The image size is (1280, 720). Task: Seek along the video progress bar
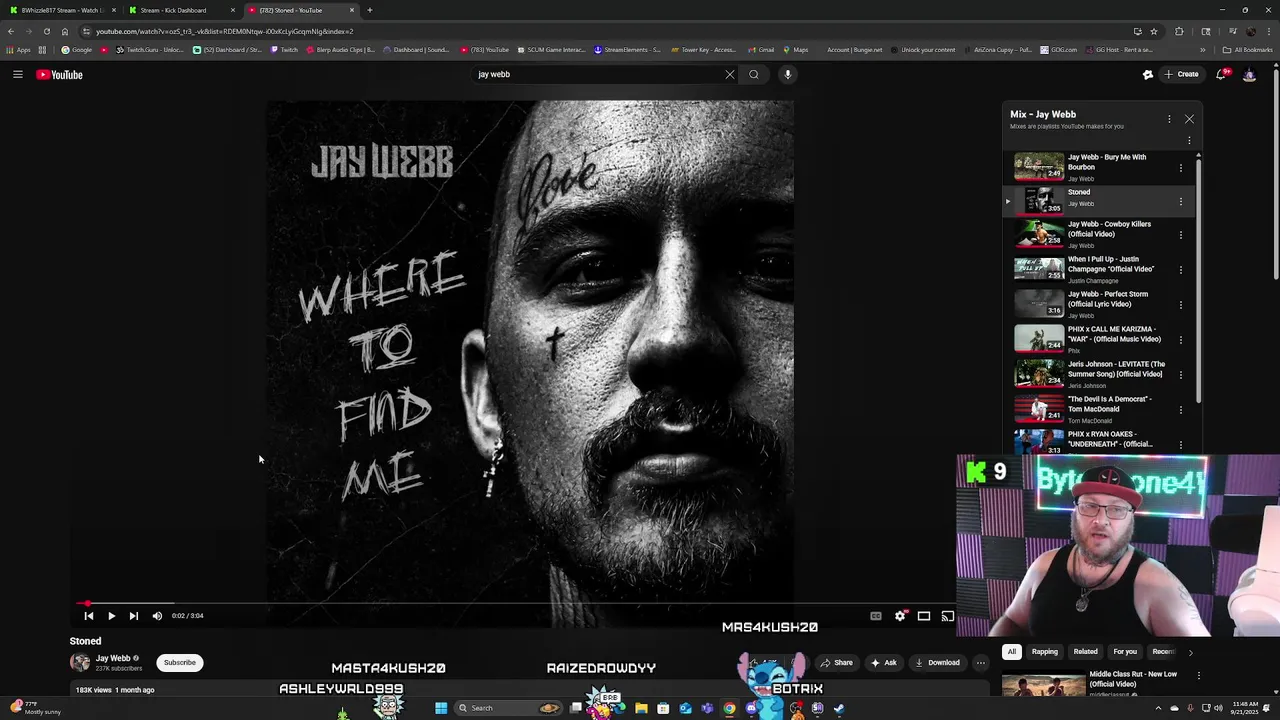[x=518, y=604]
